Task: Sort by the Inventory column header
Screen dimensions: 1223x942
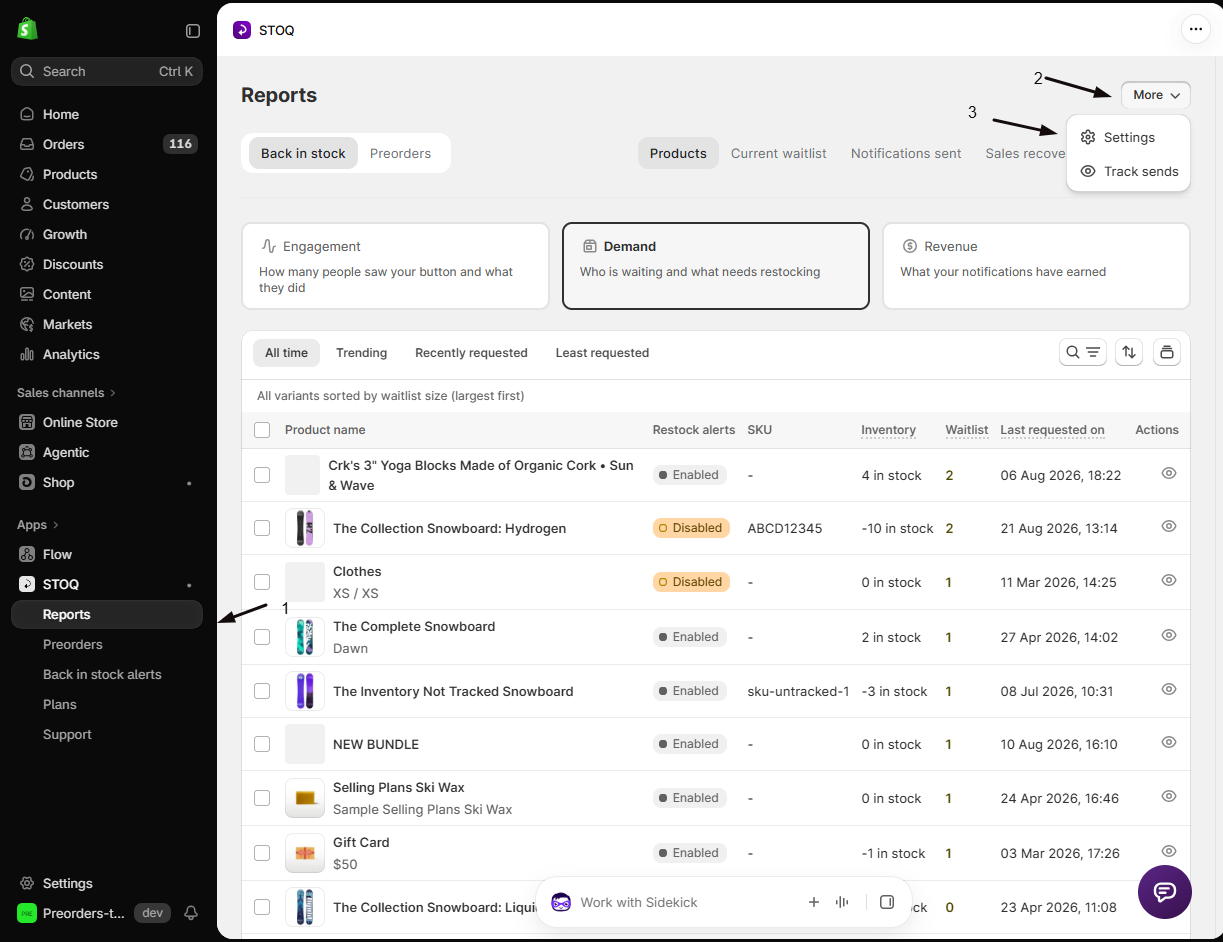Action: pyautogui.click(x=888, y=430)
